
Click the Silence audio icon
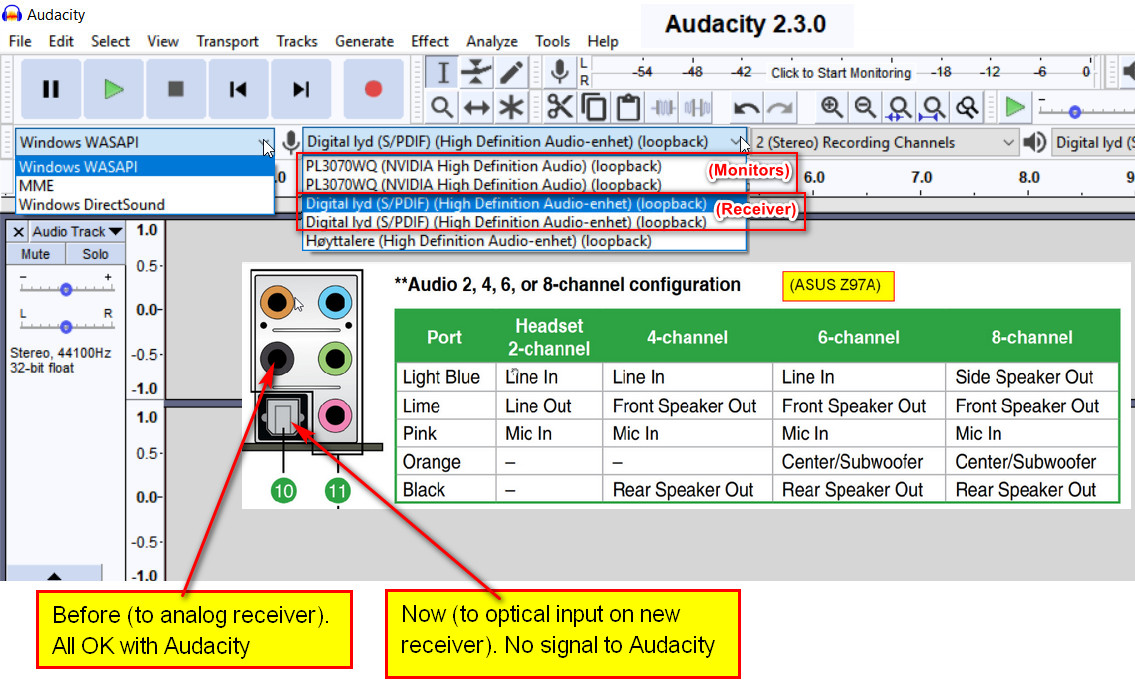click(697, 108)
